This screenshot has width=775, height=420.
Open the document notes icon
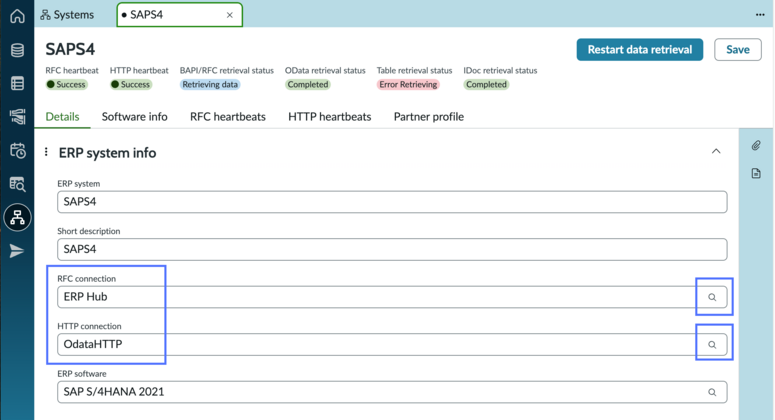pos(756,173)
